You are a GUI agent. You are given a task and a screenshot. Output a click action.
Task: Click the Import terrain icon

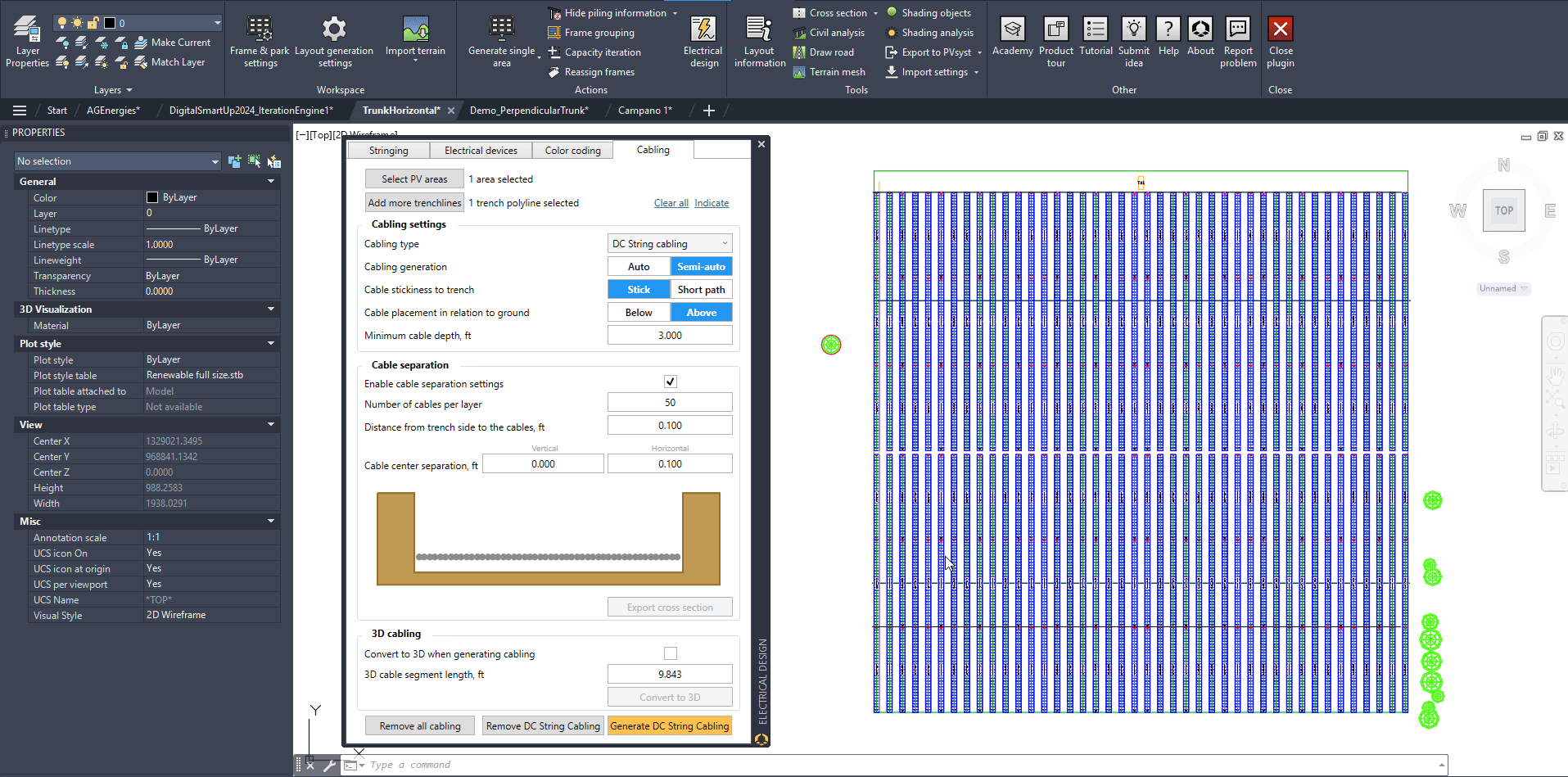(415, 29)
